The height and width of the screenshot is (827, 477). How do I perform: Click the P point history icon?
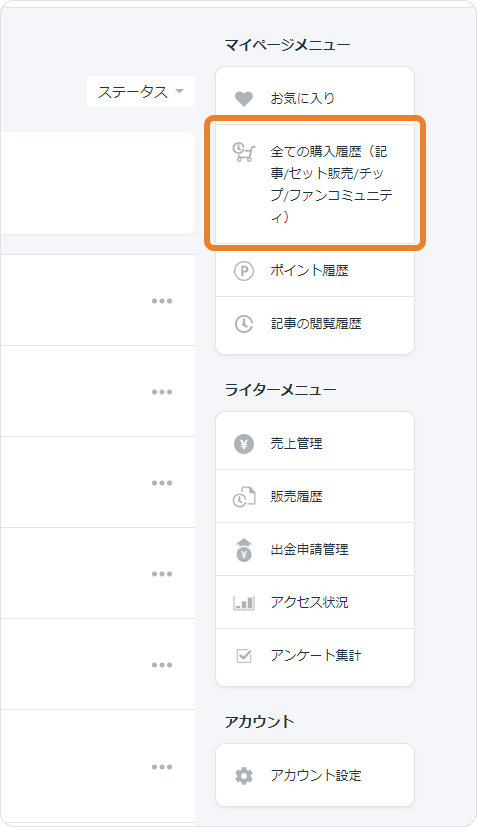(244, 271)
